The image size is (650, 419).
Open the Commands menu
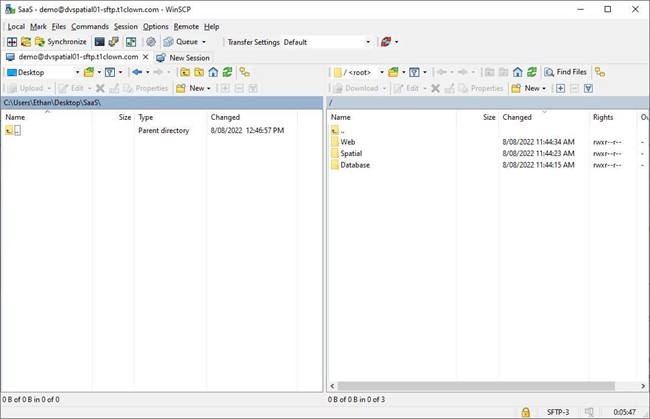(x=89, y=27)
